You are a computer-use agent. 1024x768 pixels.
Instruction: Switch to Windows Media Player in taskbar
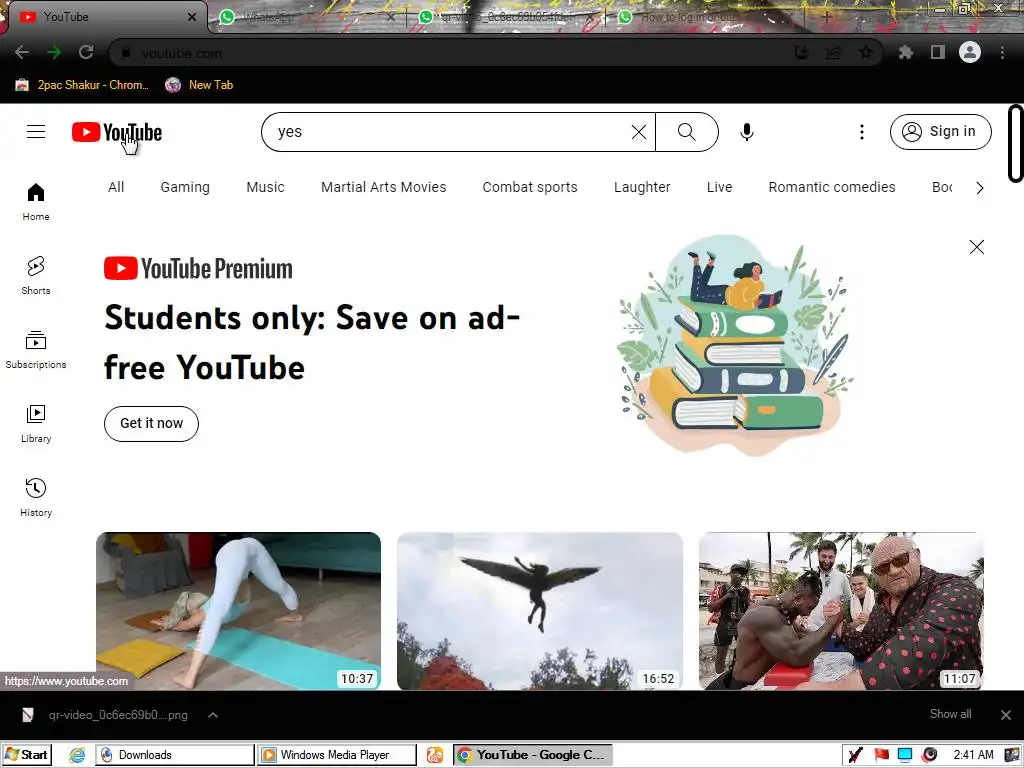coord(336,755)
